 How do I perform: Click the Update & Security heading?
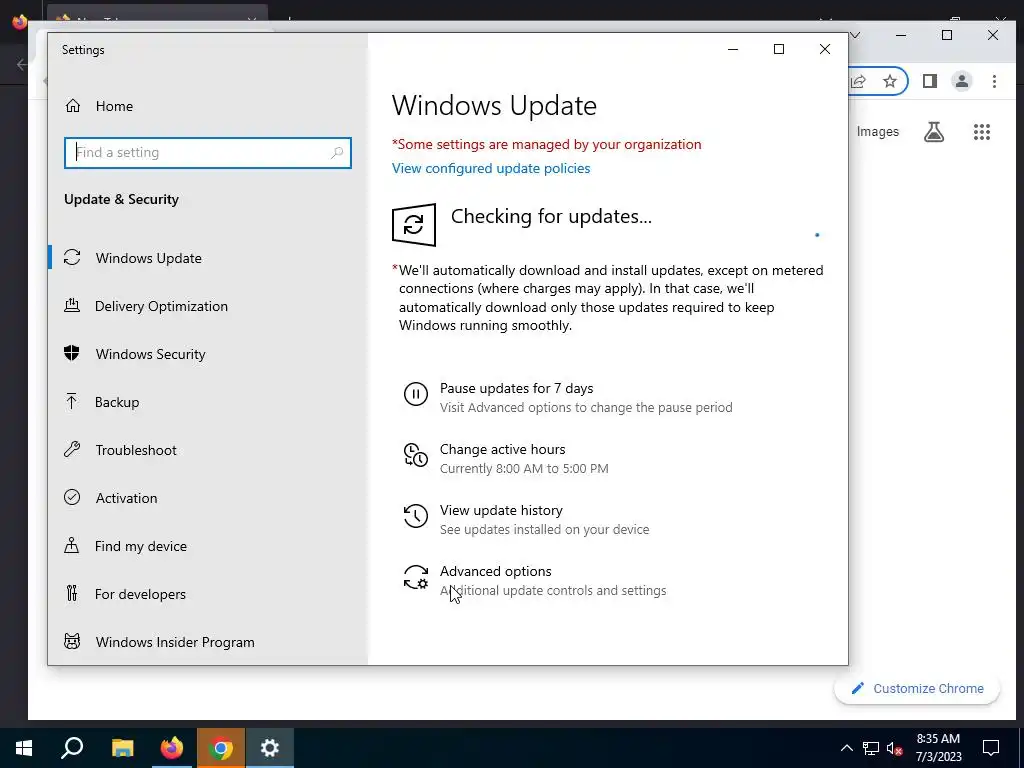(x=121, y=199)
